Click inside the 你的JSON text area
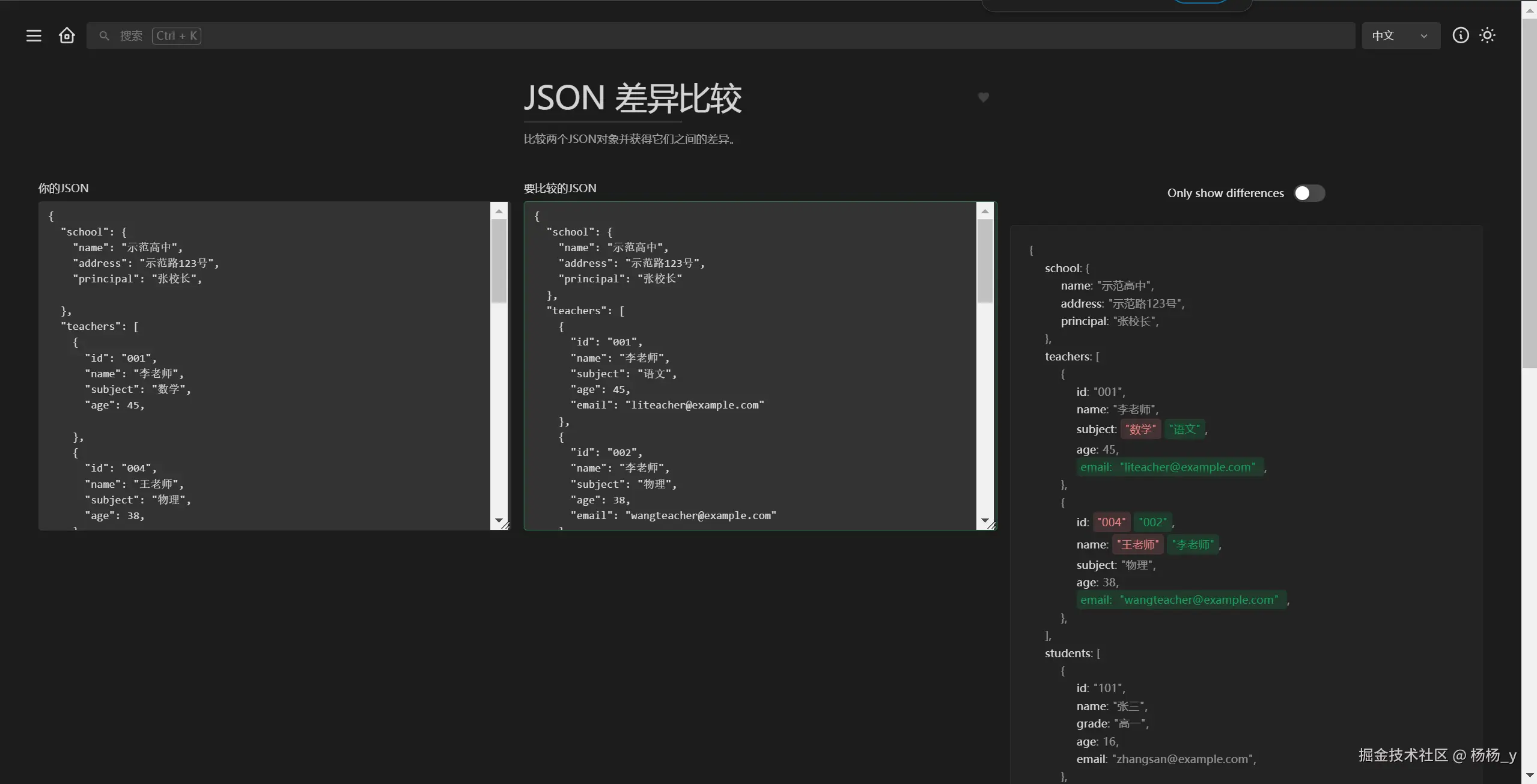The height and width of the screenshot is (784, 1537). point(264,365)
